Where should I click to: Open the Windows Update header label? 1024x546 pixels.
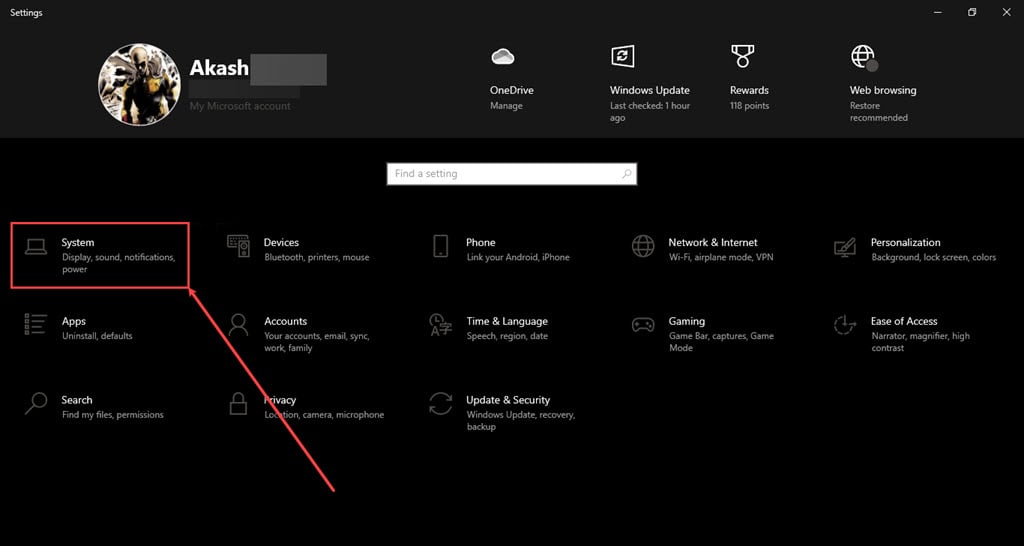tap(650, 90)
